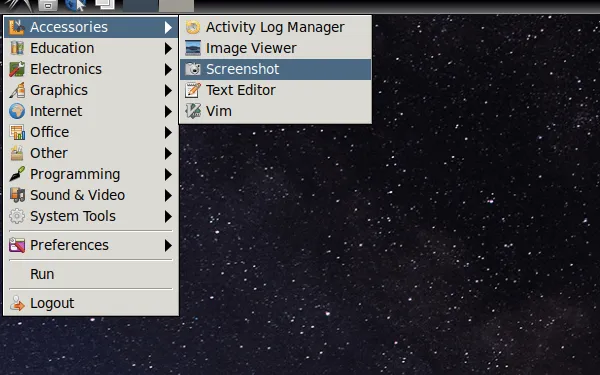Switch to the second workspace in pager
This screenshot has height=375, width=600.
176,6
